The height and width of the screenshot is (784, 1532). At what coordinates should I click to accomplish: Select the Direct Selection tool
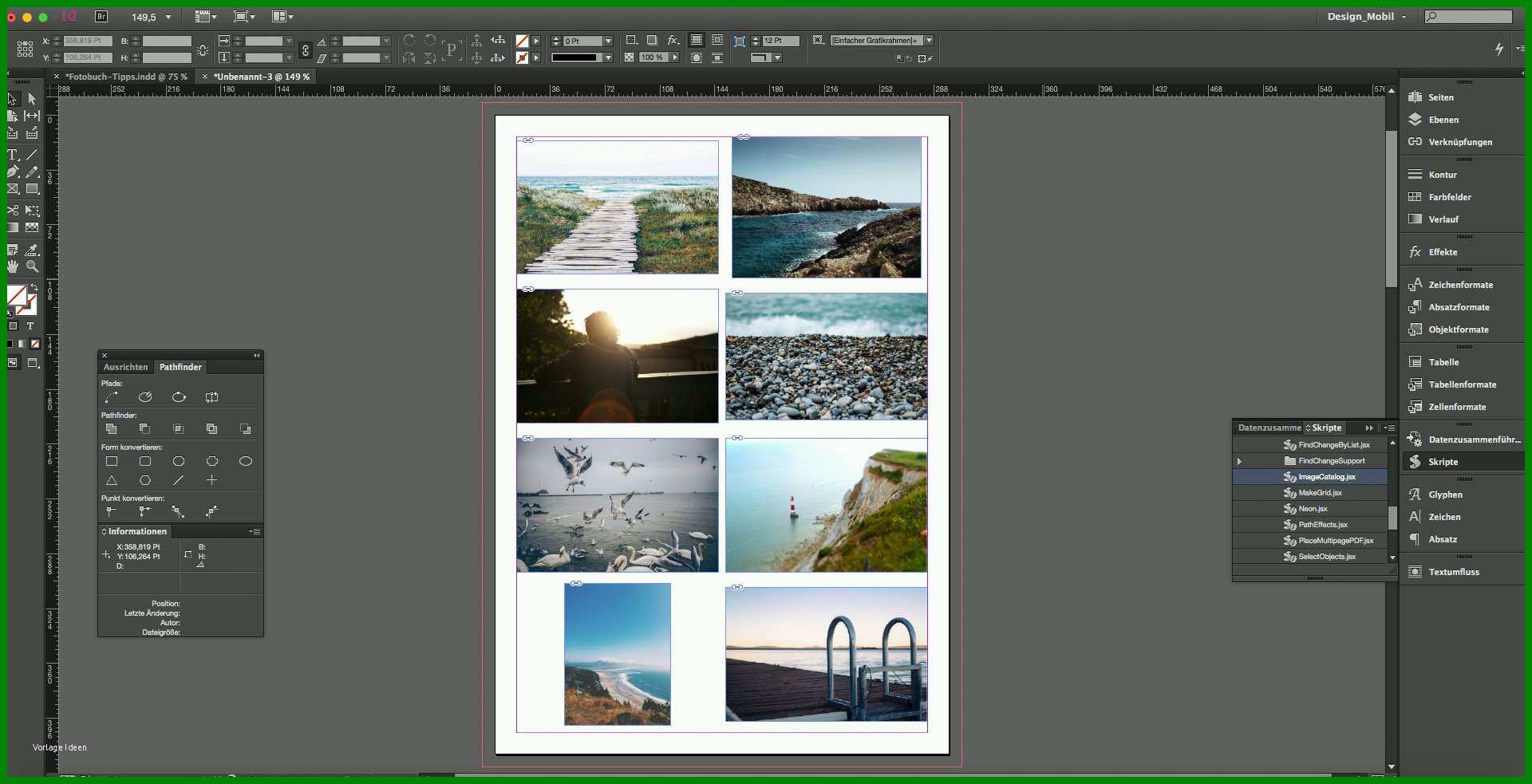pos(32,99)
